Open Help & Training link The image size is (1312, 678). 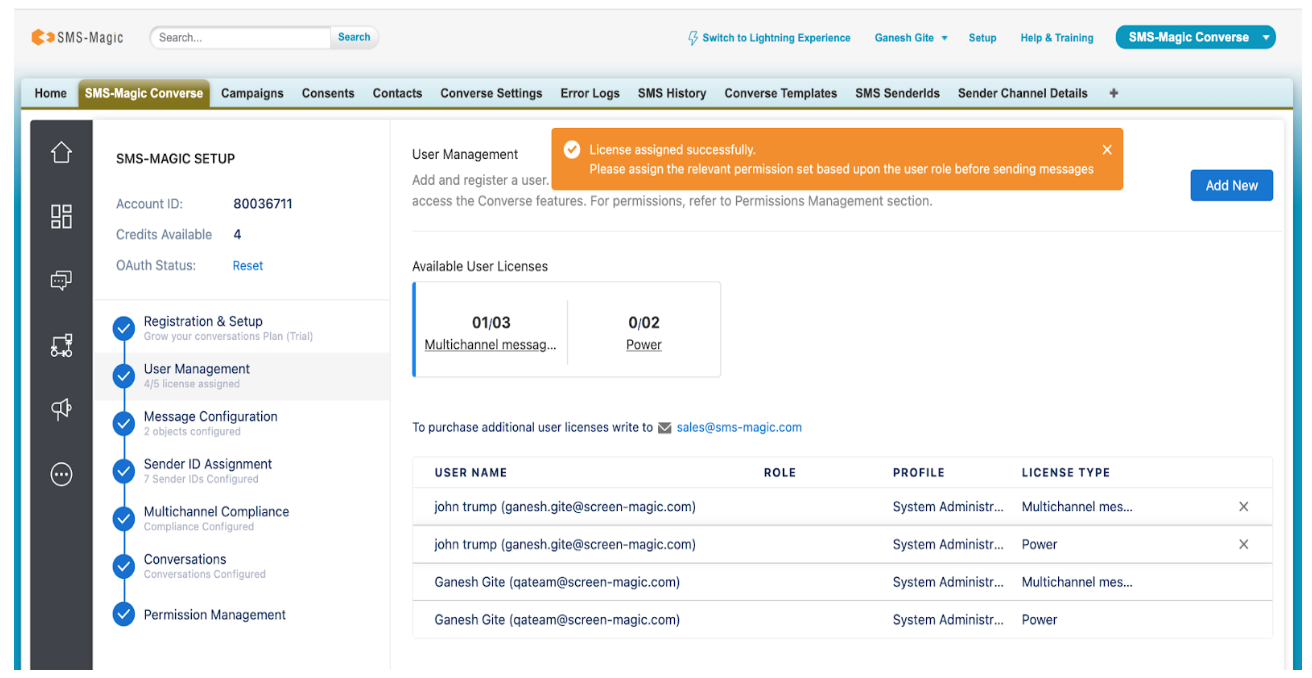point(1057,38)
